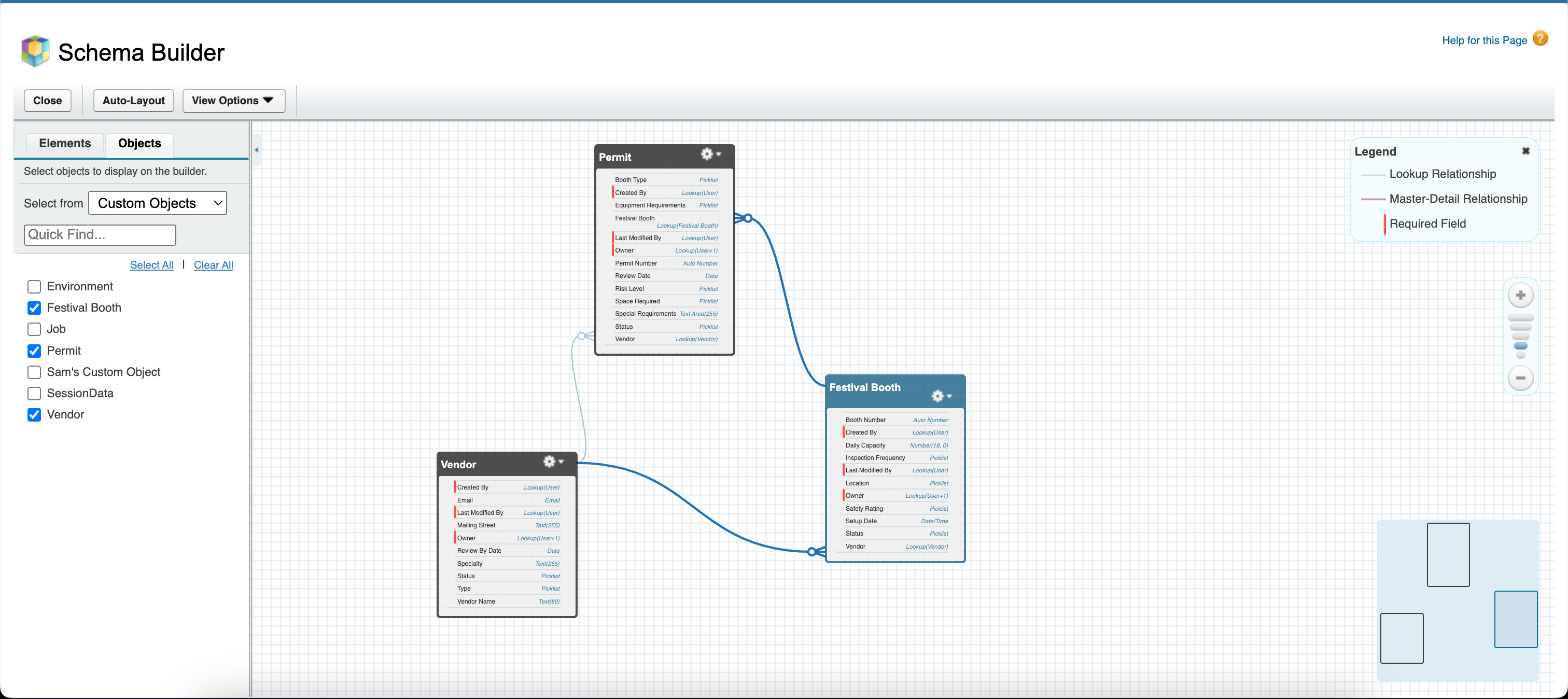
Task: Uncheck the Festival Booth checkbox
Action: tap(34, 308)
